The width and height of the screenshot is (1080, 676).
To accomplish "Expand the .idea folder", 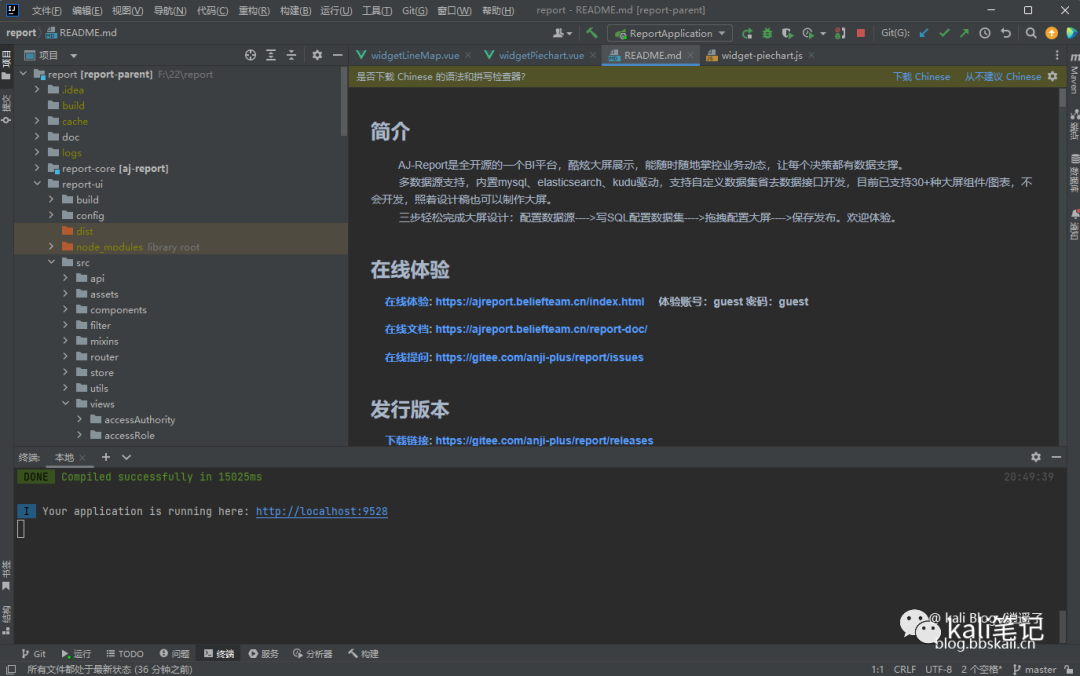I will [x=37, y=90].
